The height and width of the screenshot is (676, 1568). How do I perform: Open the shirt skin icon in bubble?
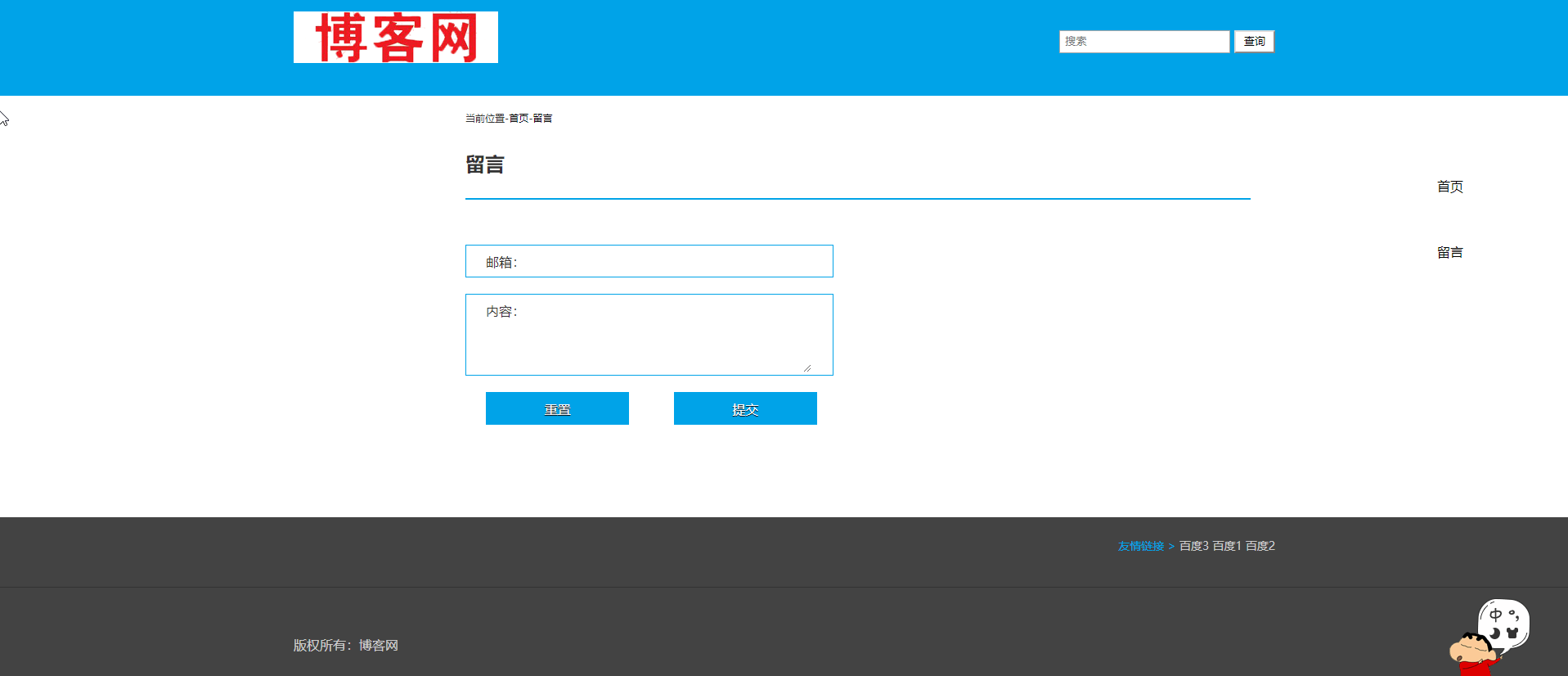[1513, 633]
